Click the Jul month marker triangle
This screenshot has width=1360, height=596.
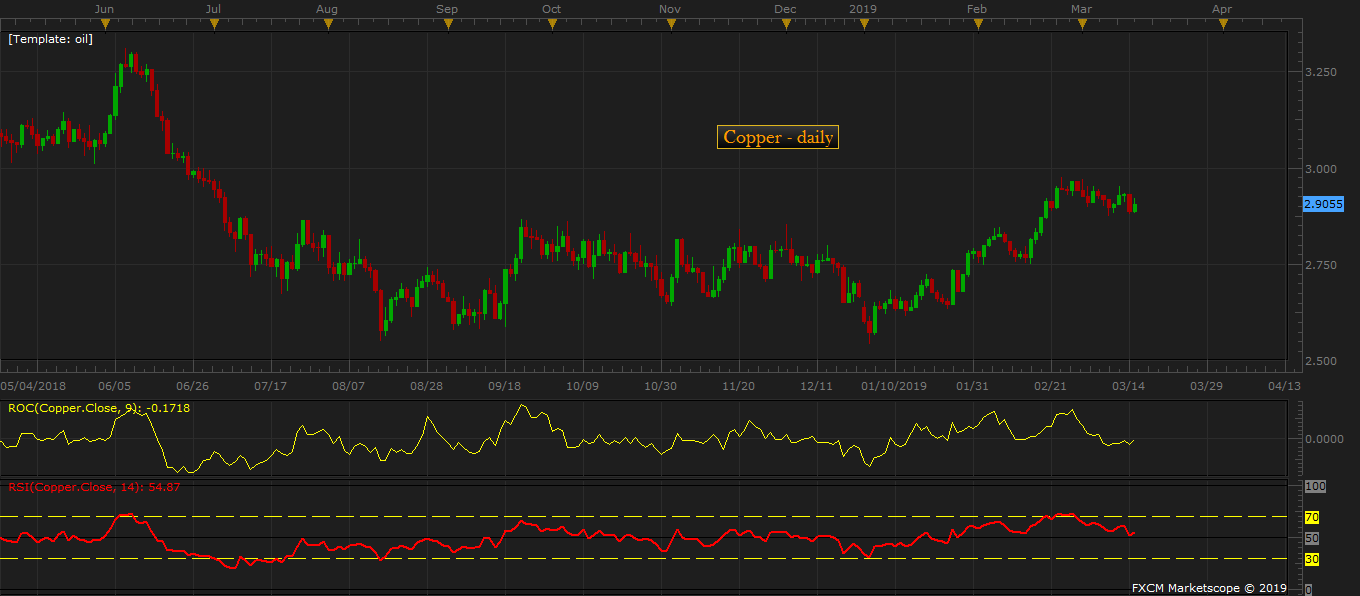tap(213, 25)
